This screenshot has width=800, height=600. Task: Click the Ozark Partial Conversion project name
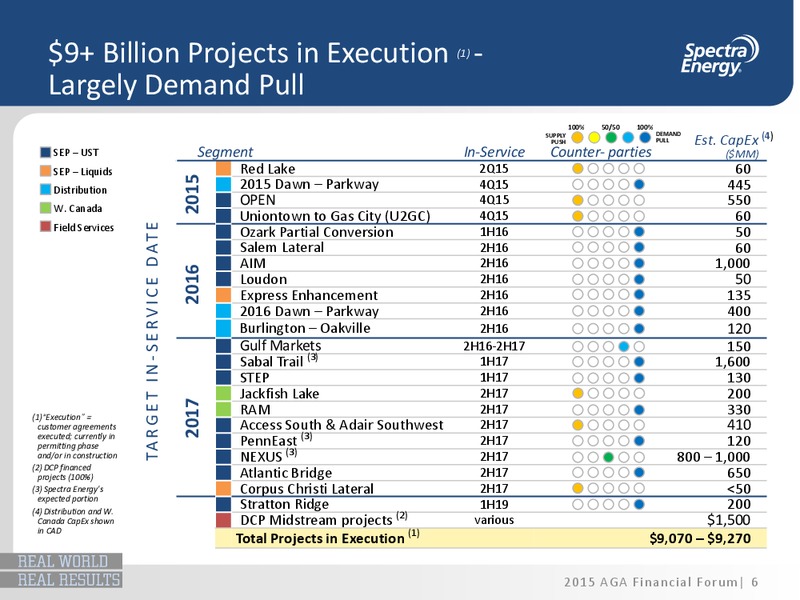(317, 232)
